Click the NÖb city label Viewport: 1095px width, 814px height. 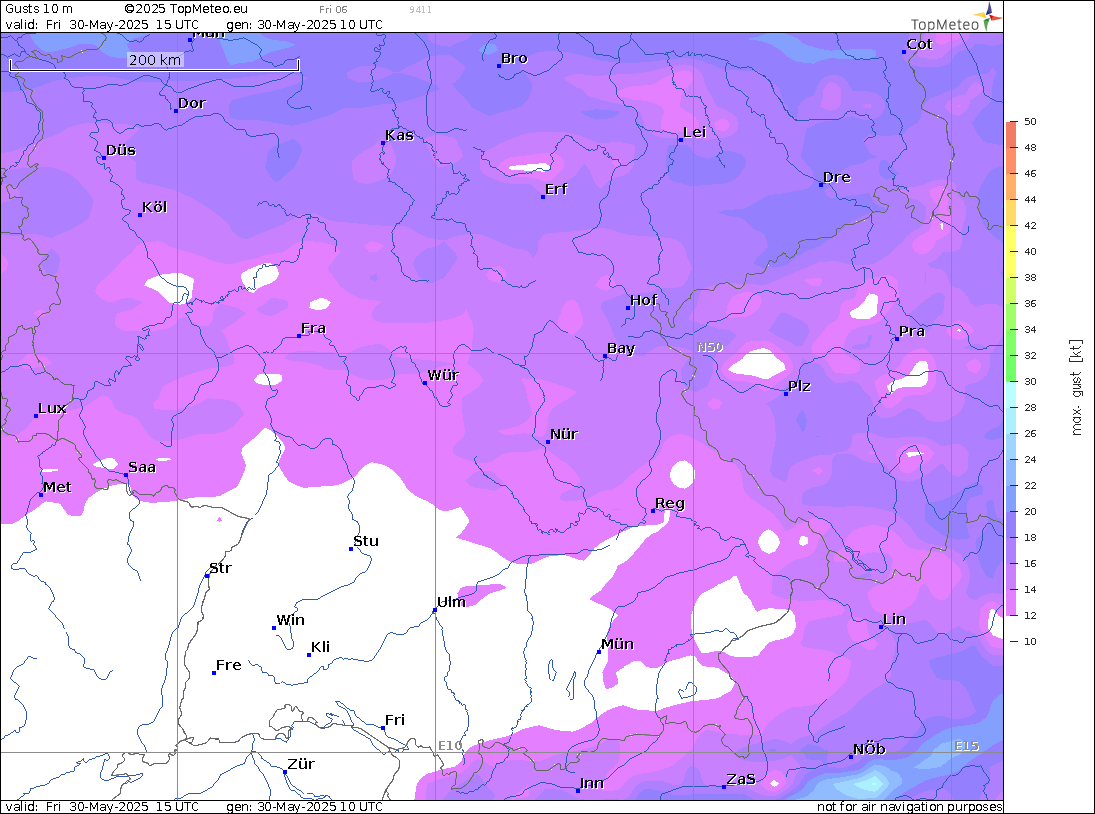pyautogui.click(x=869, y=749)
